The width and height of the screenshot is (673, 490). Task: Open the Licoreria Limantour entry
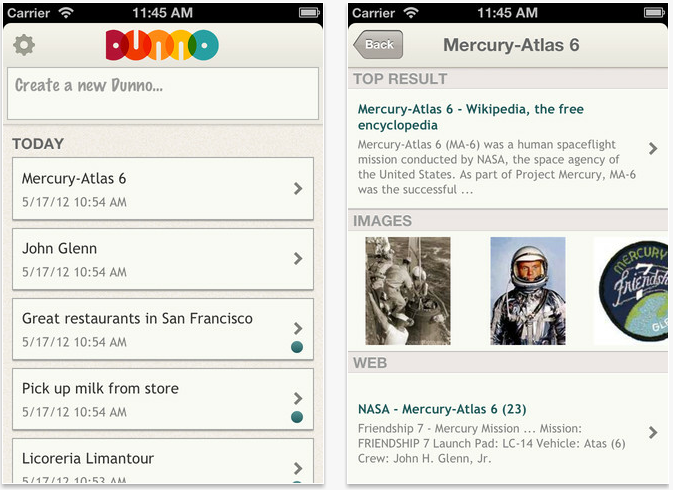coord(163,461)
